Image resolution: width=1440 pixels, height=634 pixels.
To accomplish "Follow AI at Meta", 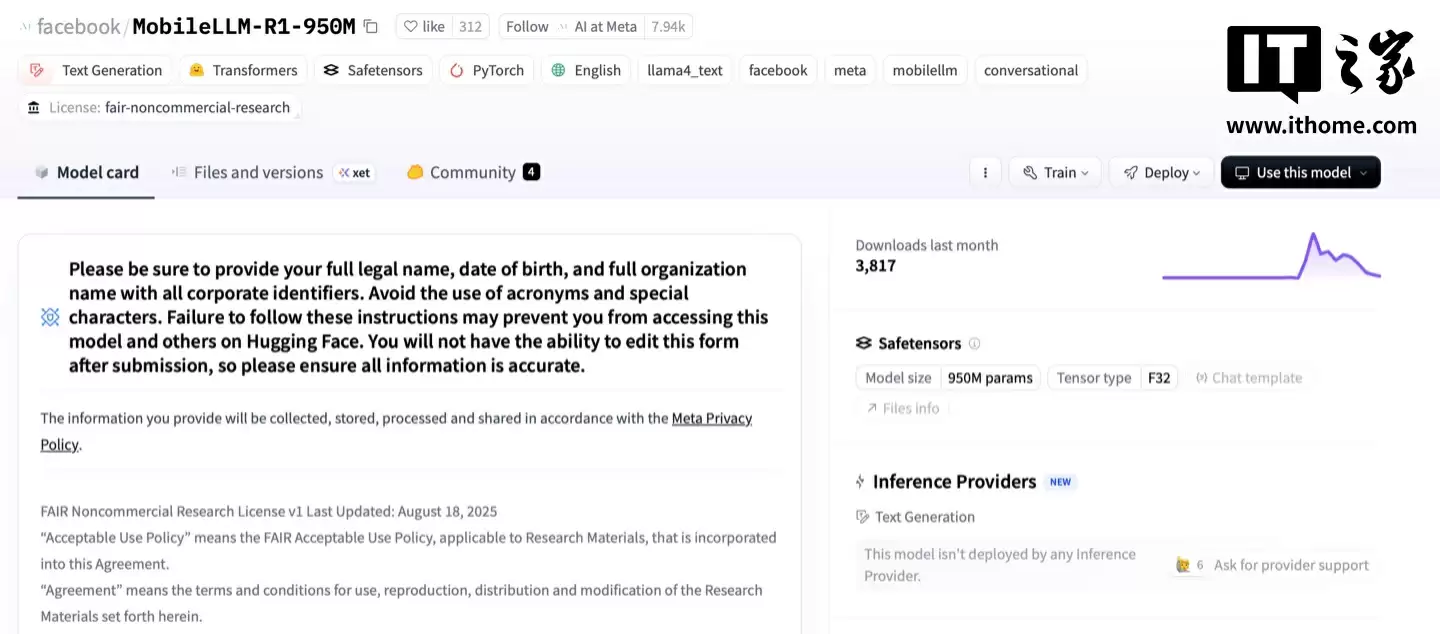I will tap(527, 27).
